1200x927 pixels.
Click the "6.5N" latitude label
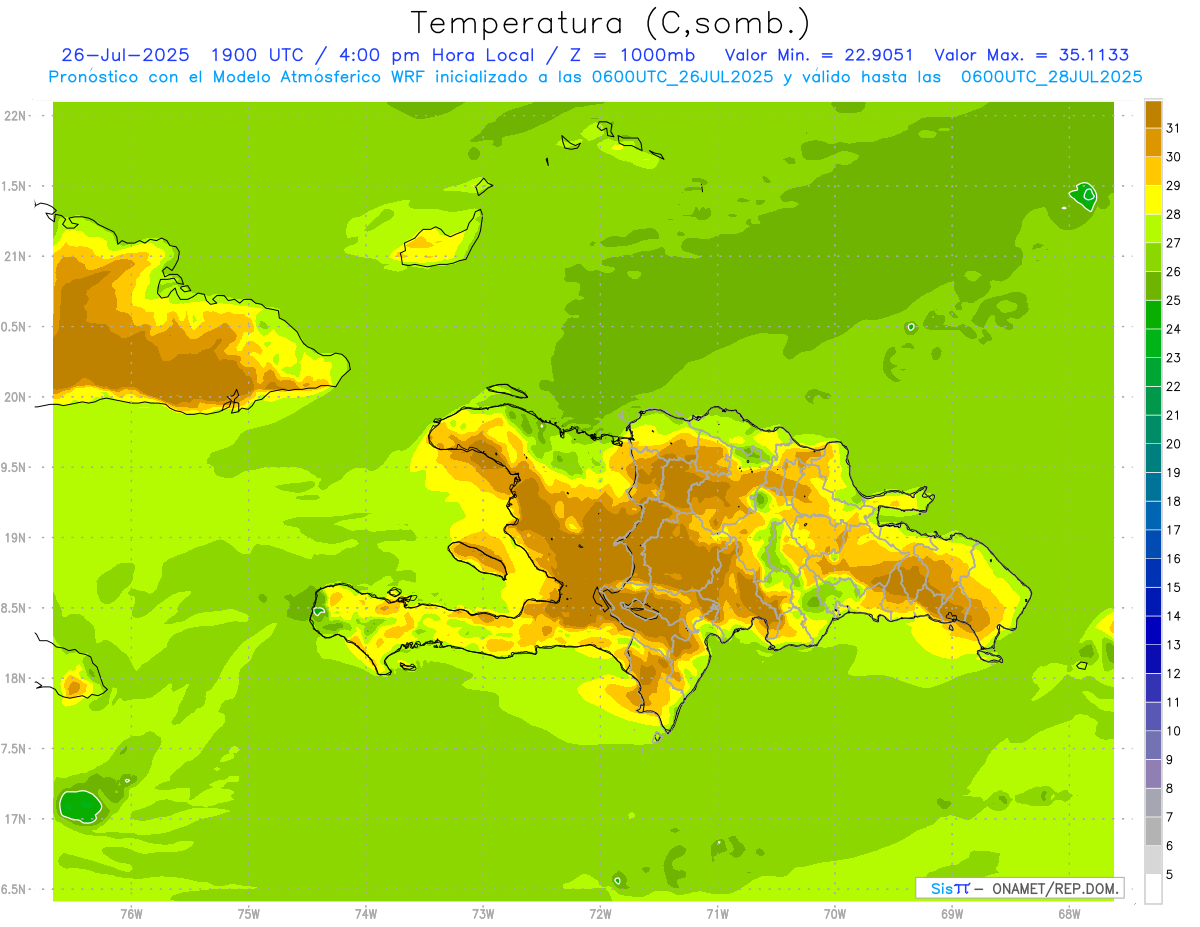pyautogui.click(x=14, y=889)
